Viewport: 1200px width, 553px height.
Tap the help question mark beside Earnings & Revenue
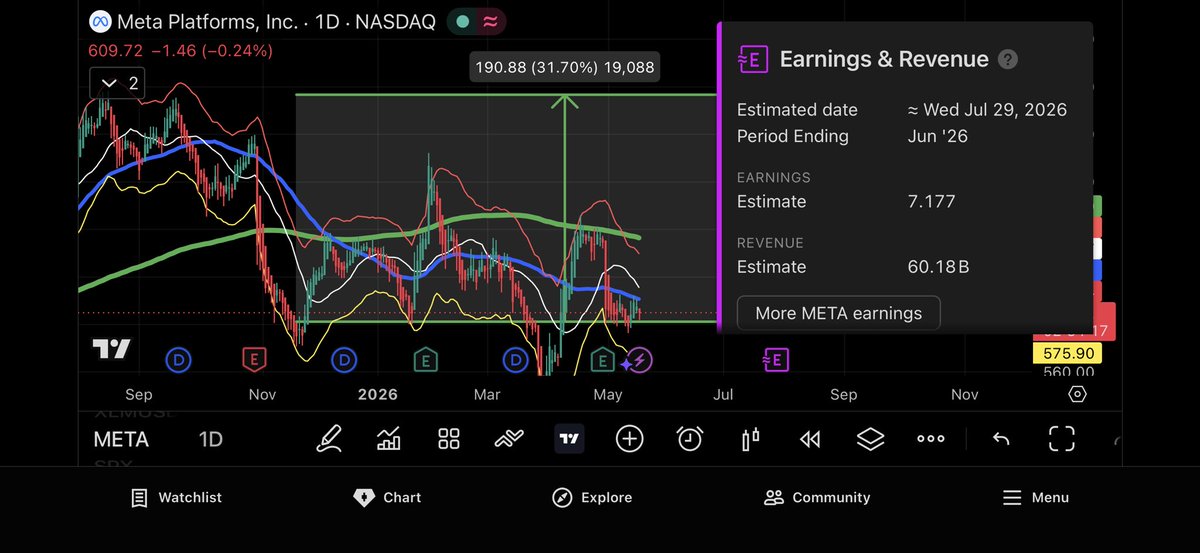point(1008,60)
